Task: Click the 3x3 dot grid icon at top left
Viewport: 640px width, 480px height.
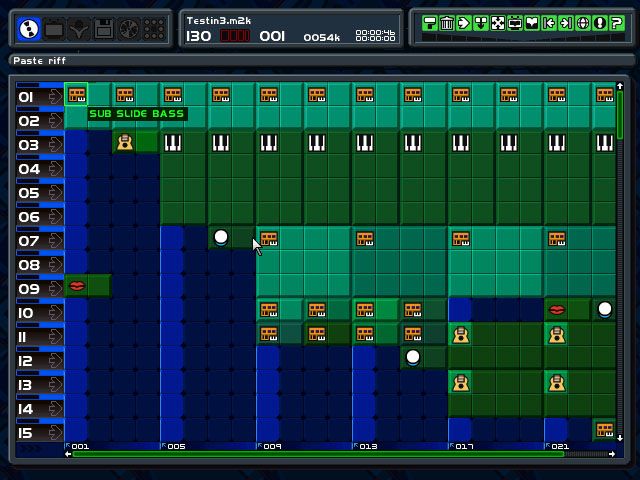Action: 152,29
